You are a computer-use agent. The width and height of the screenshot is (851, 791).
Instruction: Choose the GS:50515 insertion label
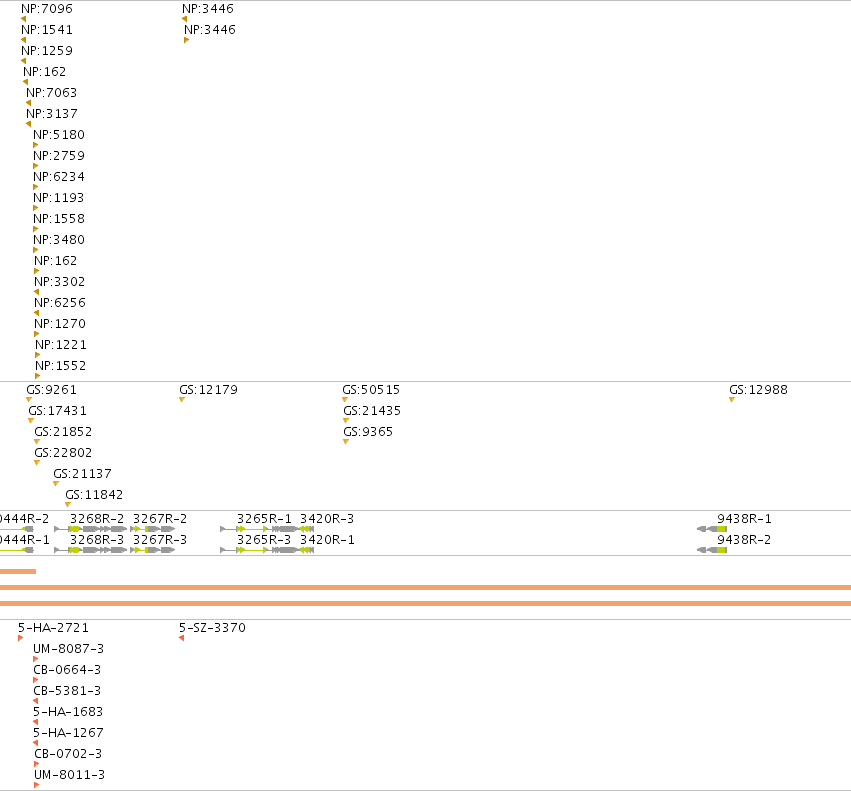(x=371, y=389)
